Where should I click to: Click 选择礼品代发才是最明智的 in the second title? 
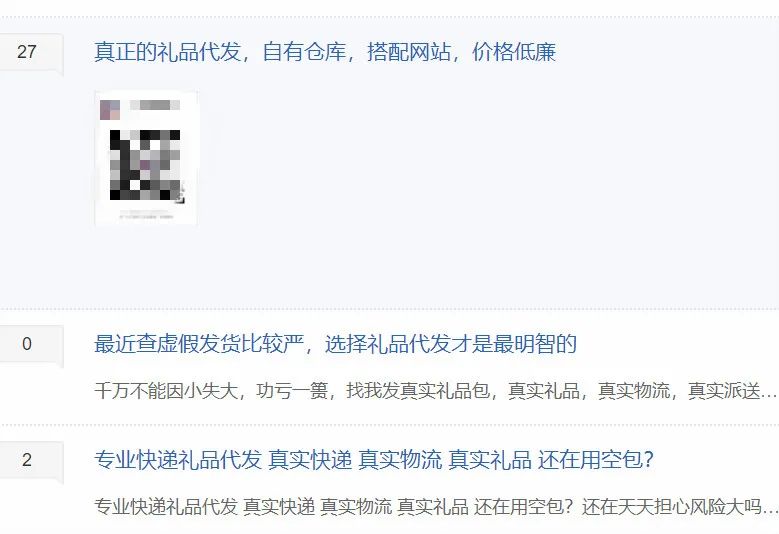tap(451, 344)
